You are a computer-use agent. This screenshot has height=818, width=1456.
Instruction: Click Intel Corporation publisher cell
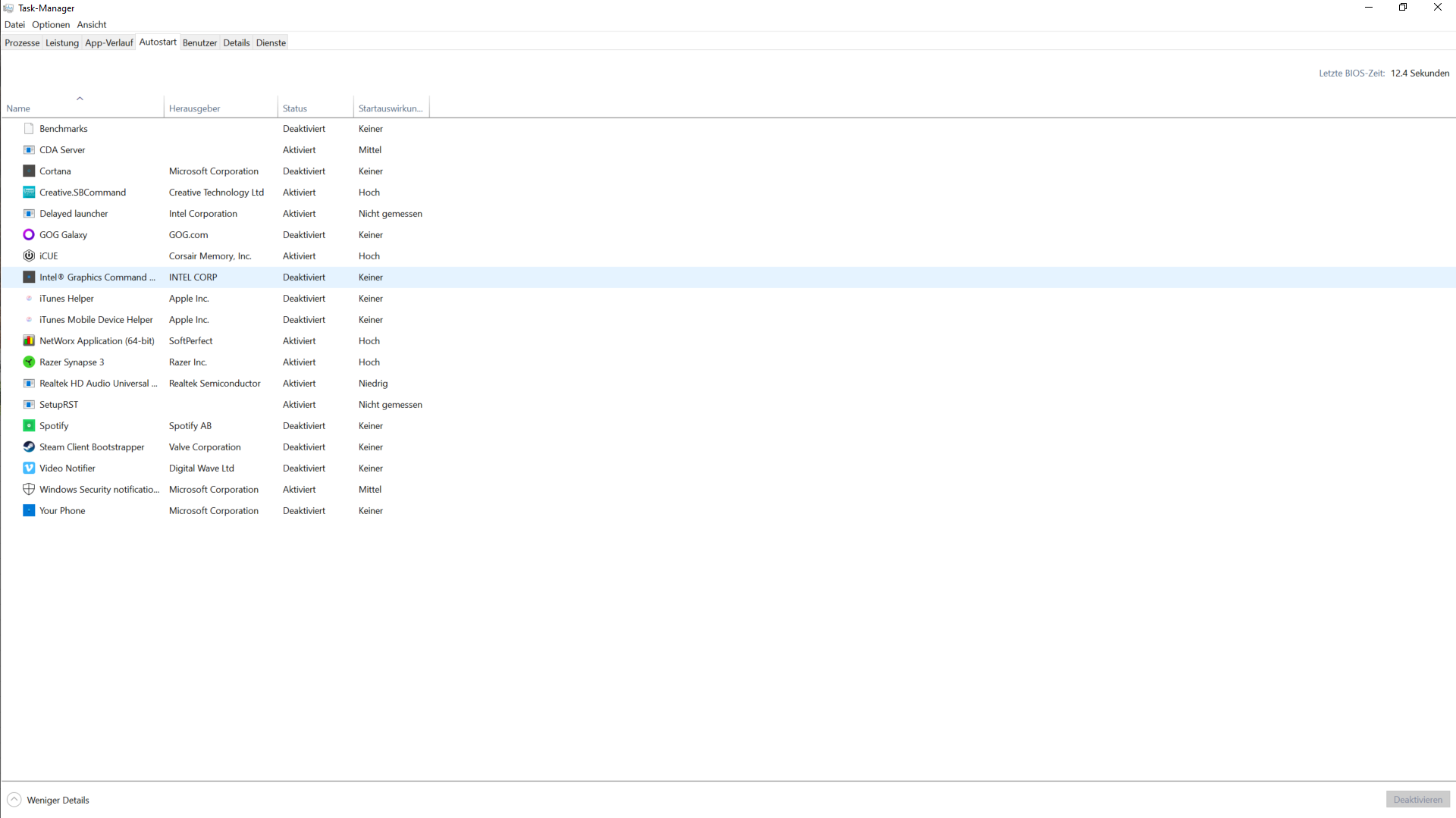click(x=203, y=214)
